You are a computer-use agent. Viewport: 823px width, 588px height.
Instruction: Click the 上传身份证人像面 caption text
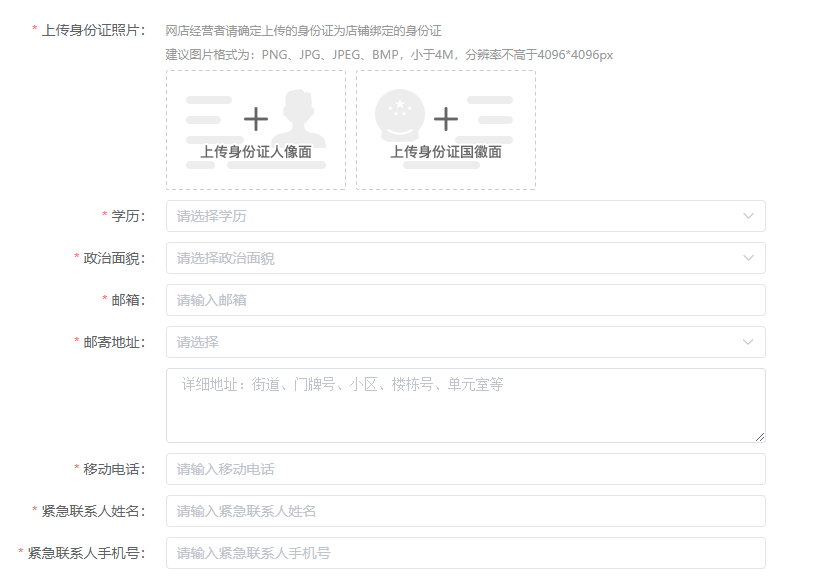(256, 152)
